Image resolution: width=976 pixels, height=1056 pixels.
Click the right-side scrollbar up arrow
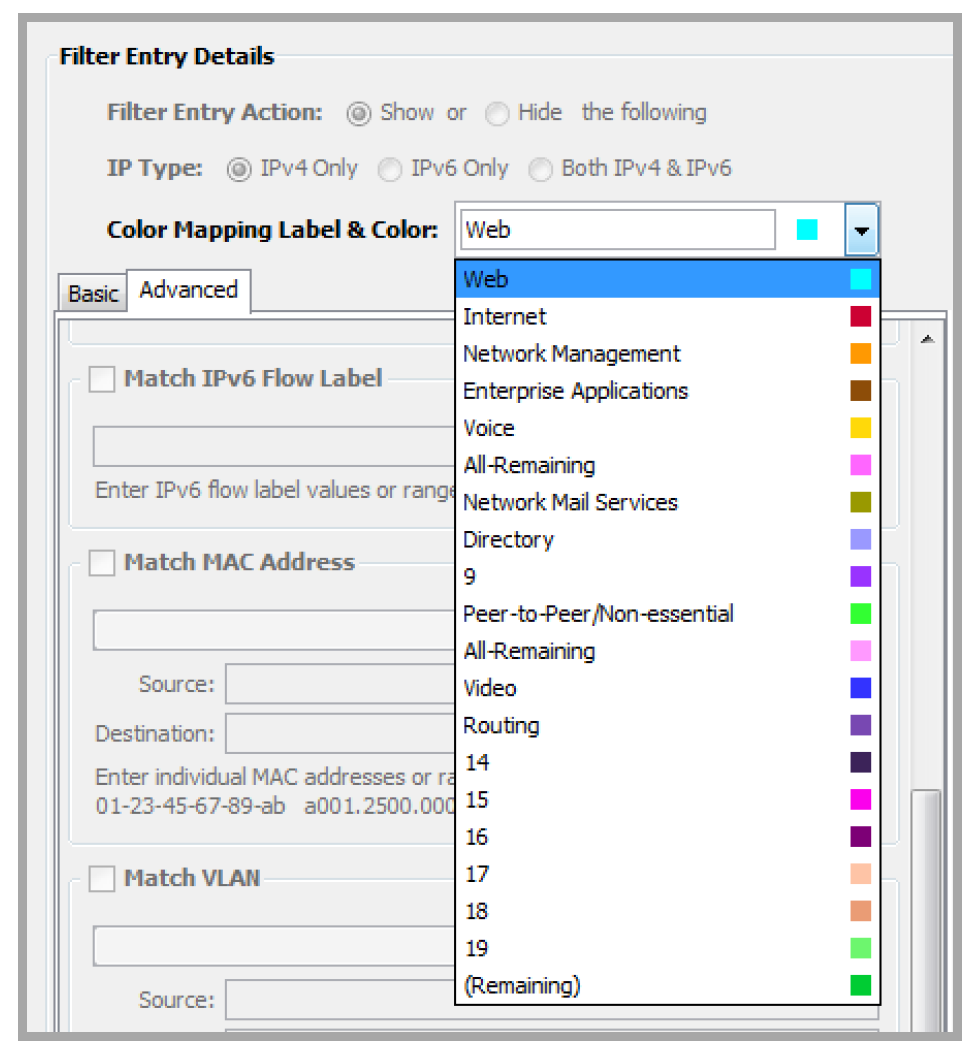[927, 339]
